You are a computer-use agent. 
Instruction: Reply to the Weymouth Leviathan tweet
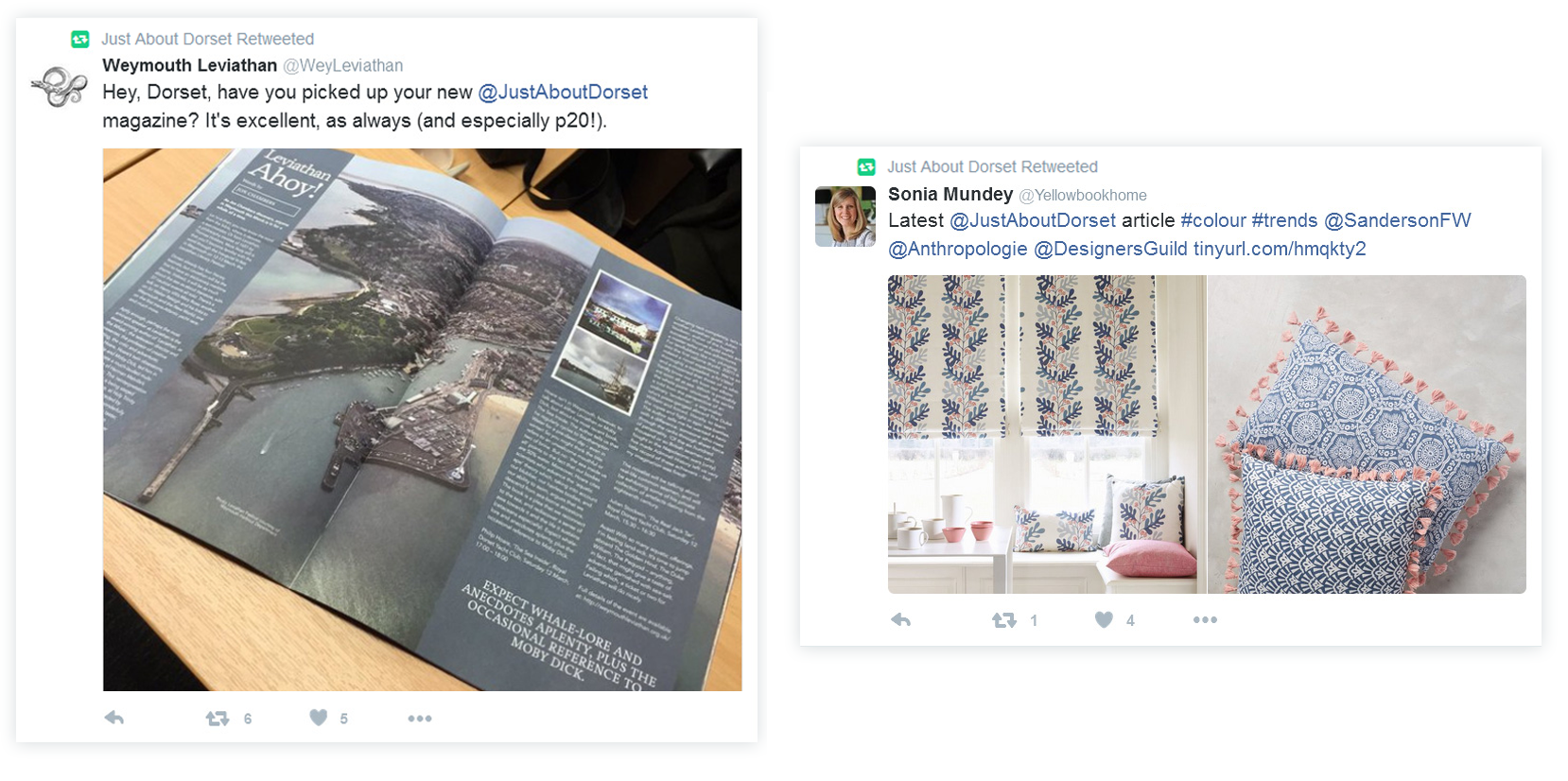[x=114, y=718]
